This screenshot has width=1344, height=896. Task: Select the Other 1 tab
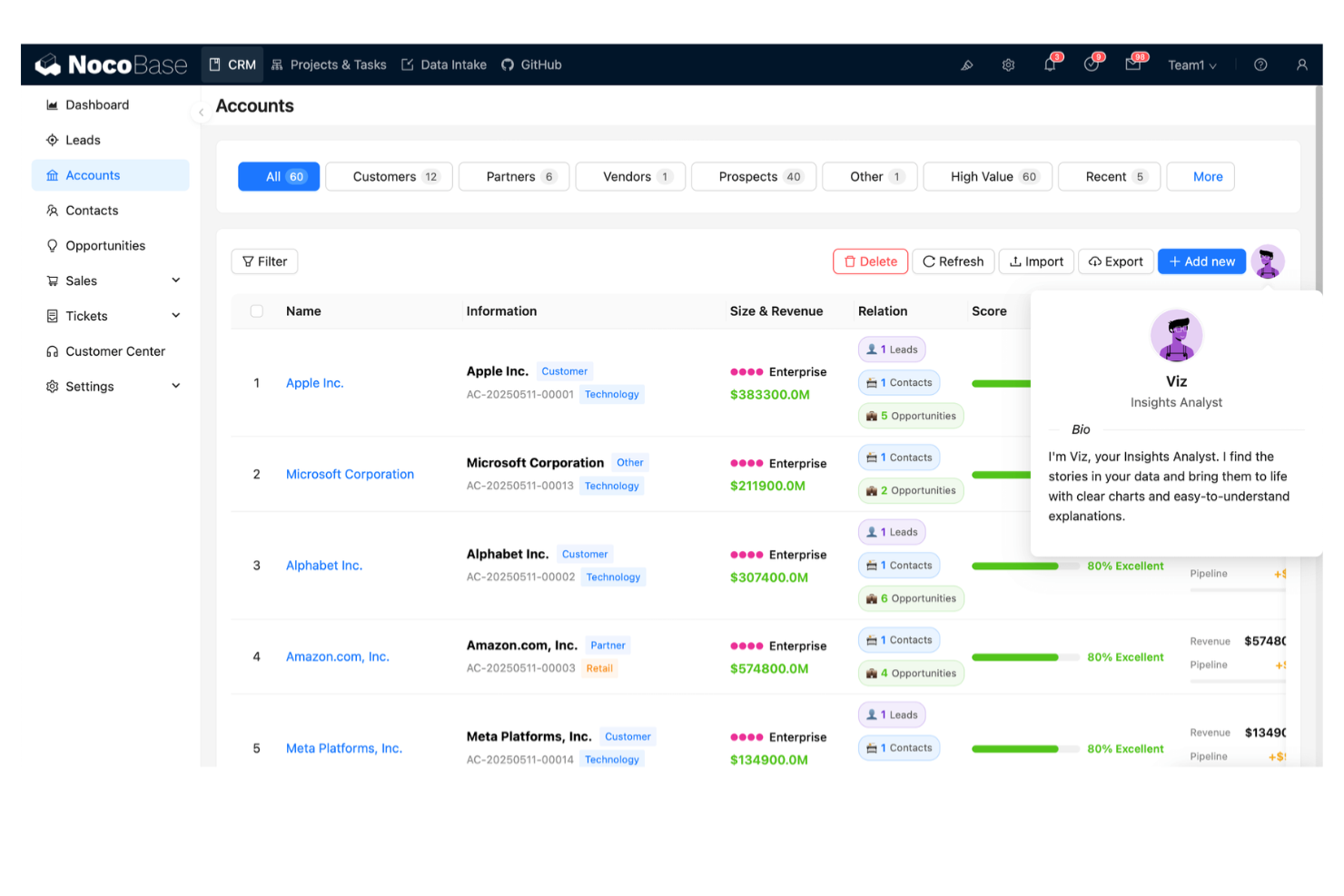click(870, 177)
